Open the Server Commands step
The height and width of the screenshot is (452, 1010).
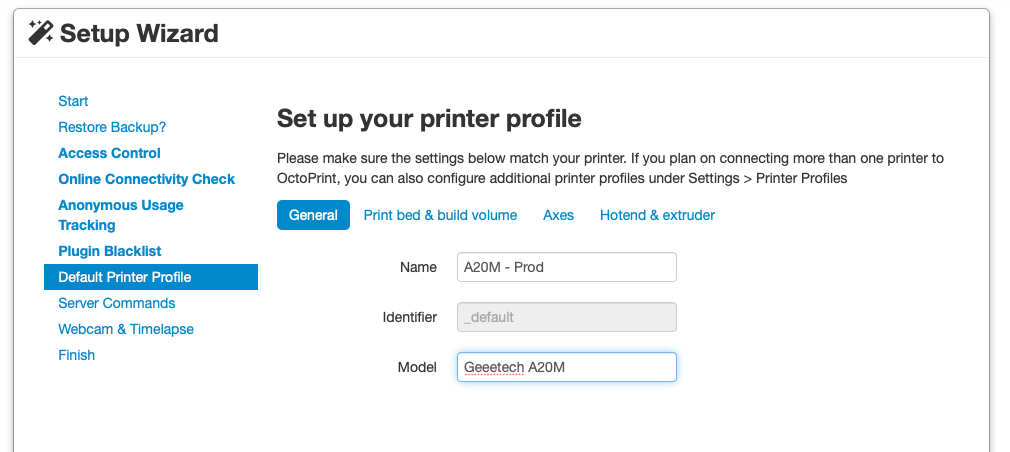(116, 303)
